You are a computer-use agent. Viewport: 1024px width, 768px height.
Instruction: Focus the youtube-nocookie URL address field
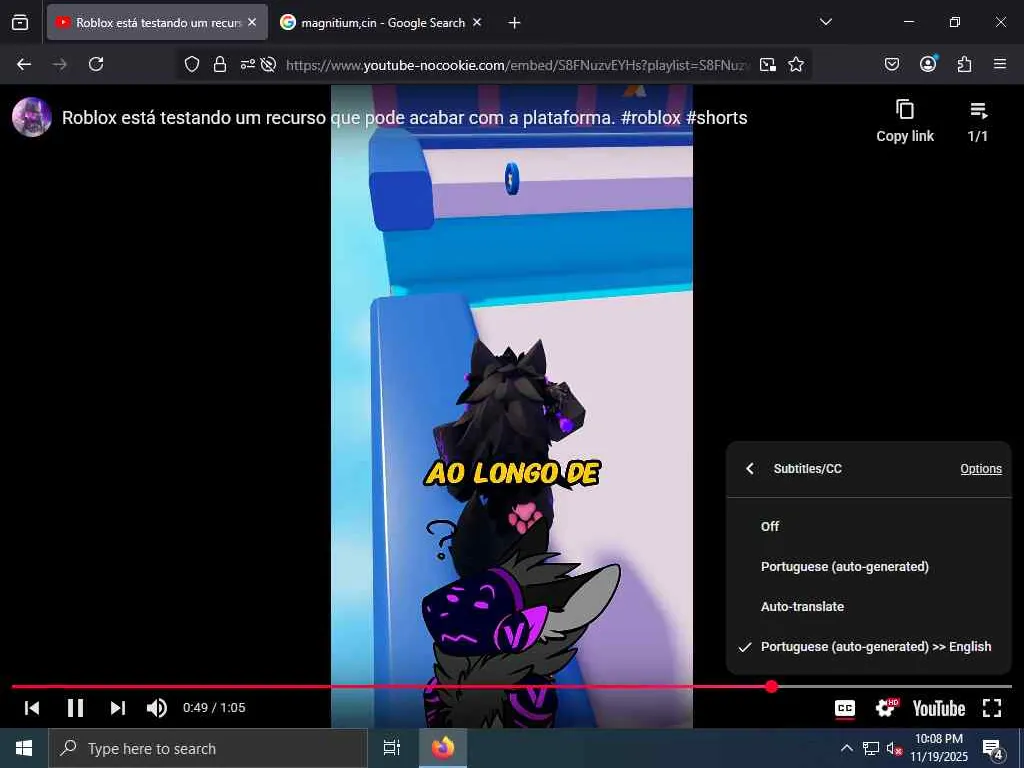click(x=517, y=65)
